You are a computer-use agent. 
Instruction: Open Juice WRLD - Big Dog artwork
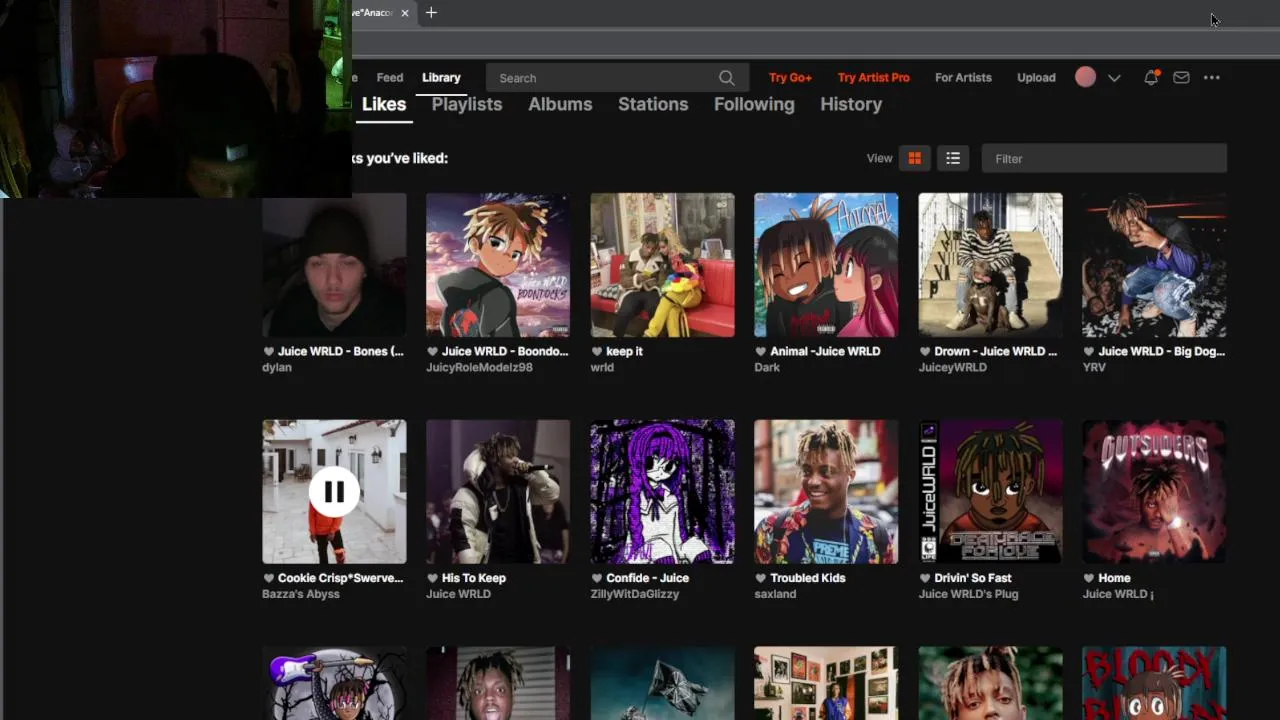point(1154,265)
